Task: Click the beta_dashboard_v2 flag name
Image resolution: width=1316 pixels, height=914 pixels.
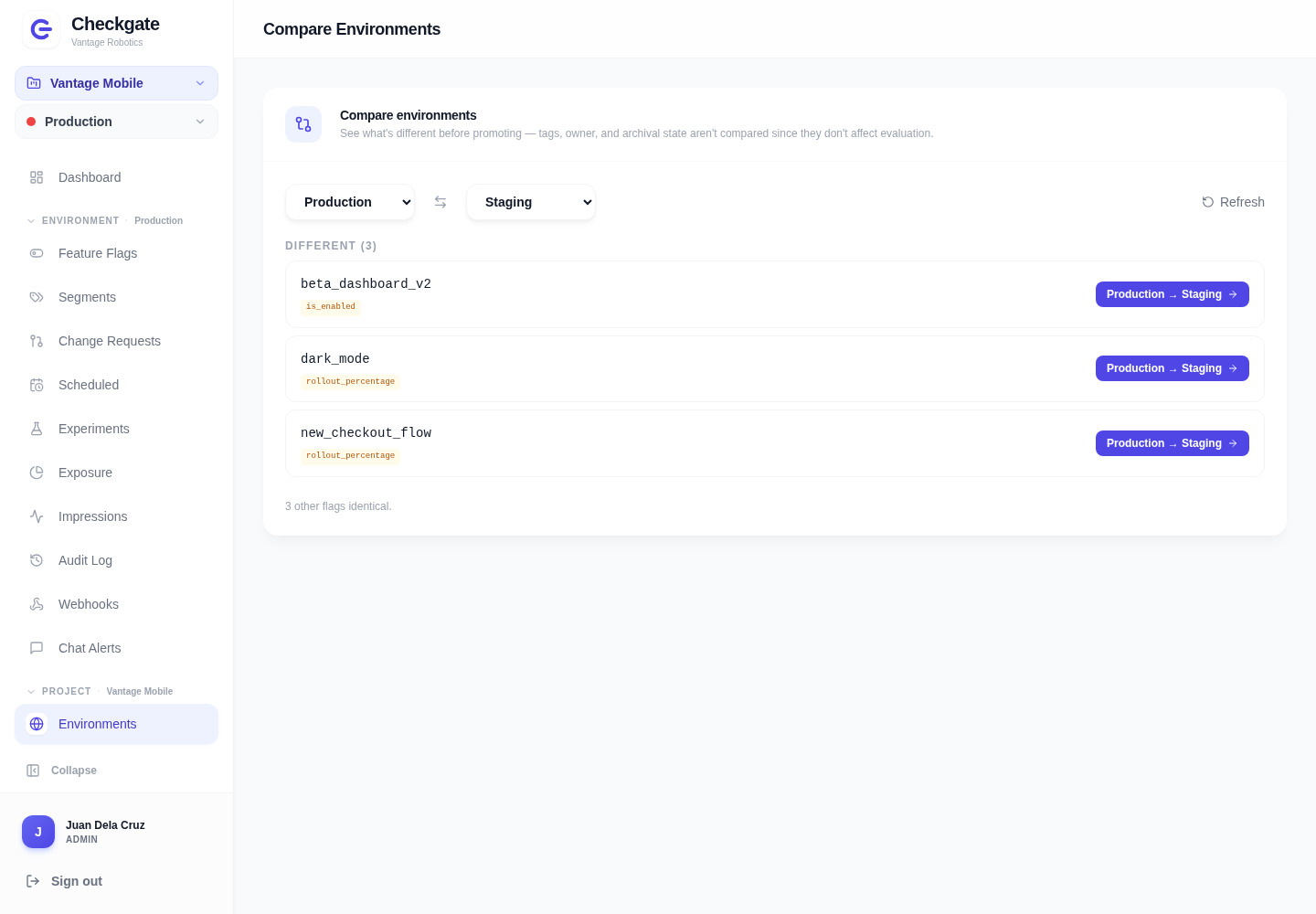Action: coord(366,284)
